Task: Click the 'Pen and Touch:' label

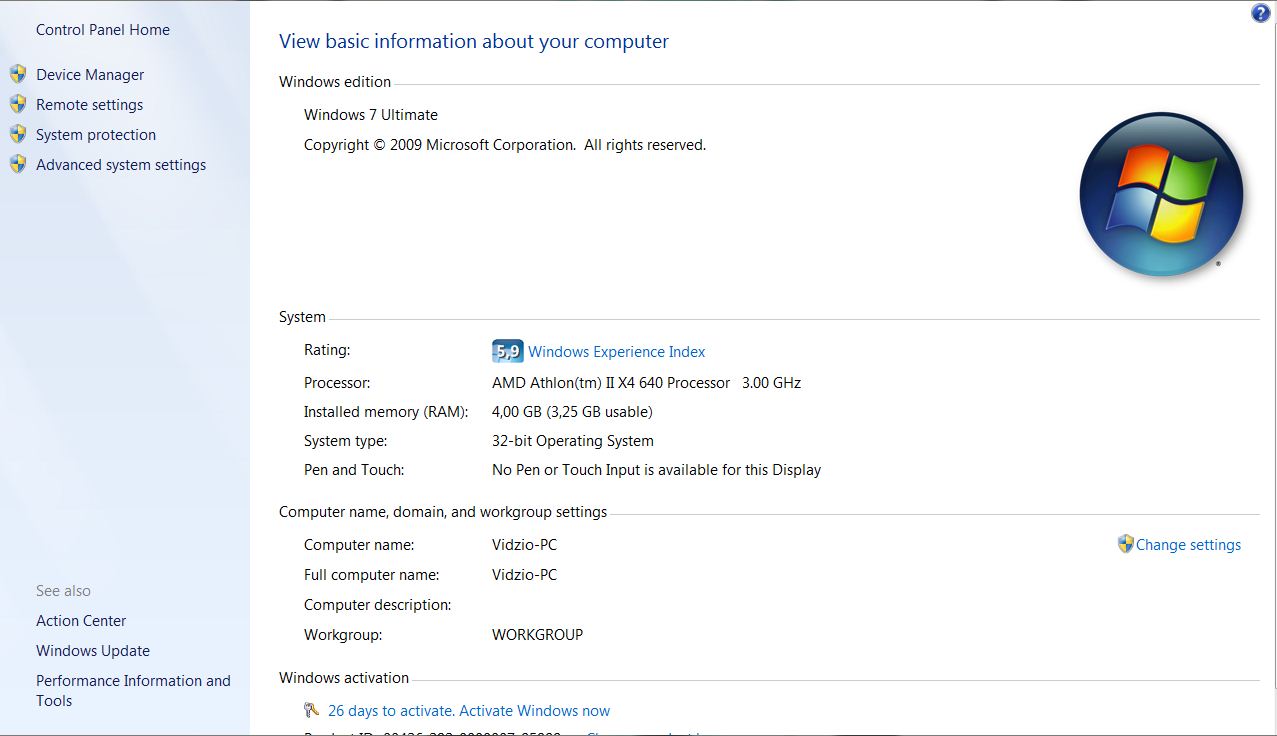Action: coord(354,470)
